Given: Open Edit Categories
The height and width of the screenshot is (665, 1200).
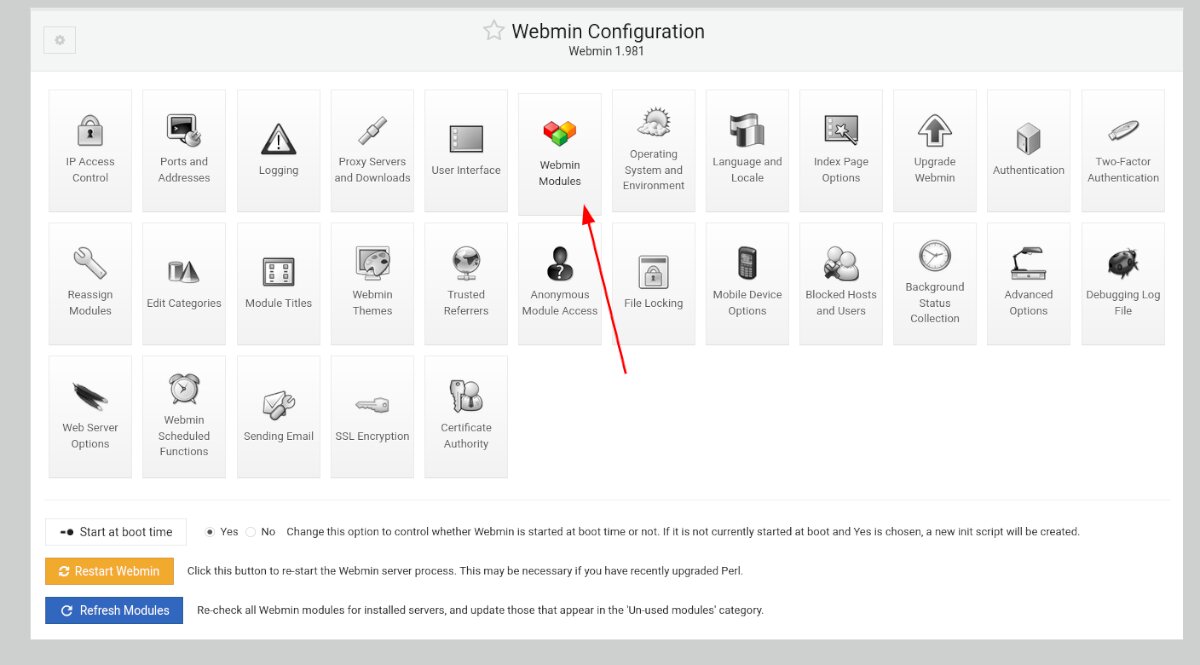Looking at the screenshot, I should pos(184,283).
